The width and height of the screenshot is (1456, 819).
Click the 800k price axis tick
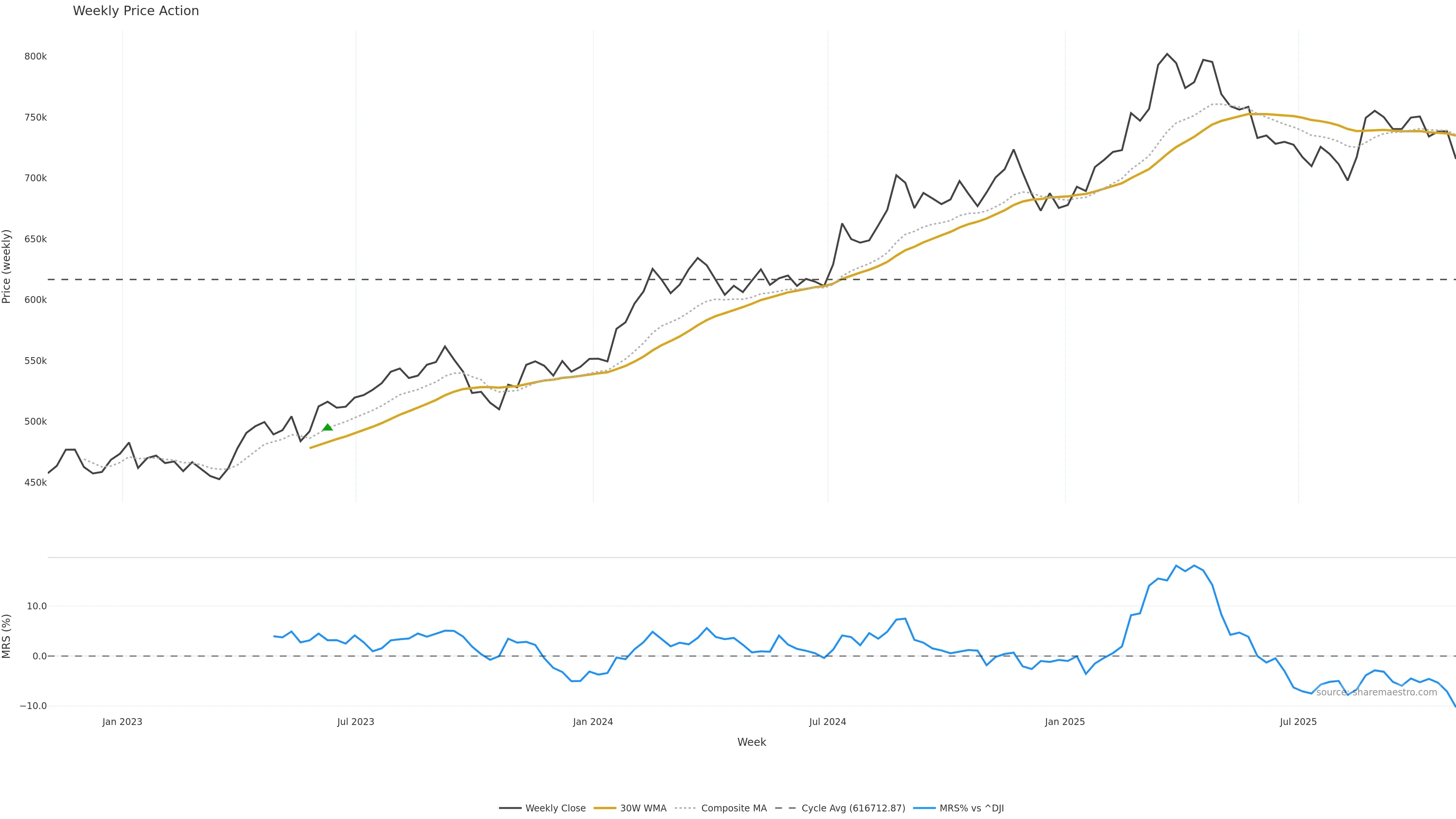coord(35,56)
